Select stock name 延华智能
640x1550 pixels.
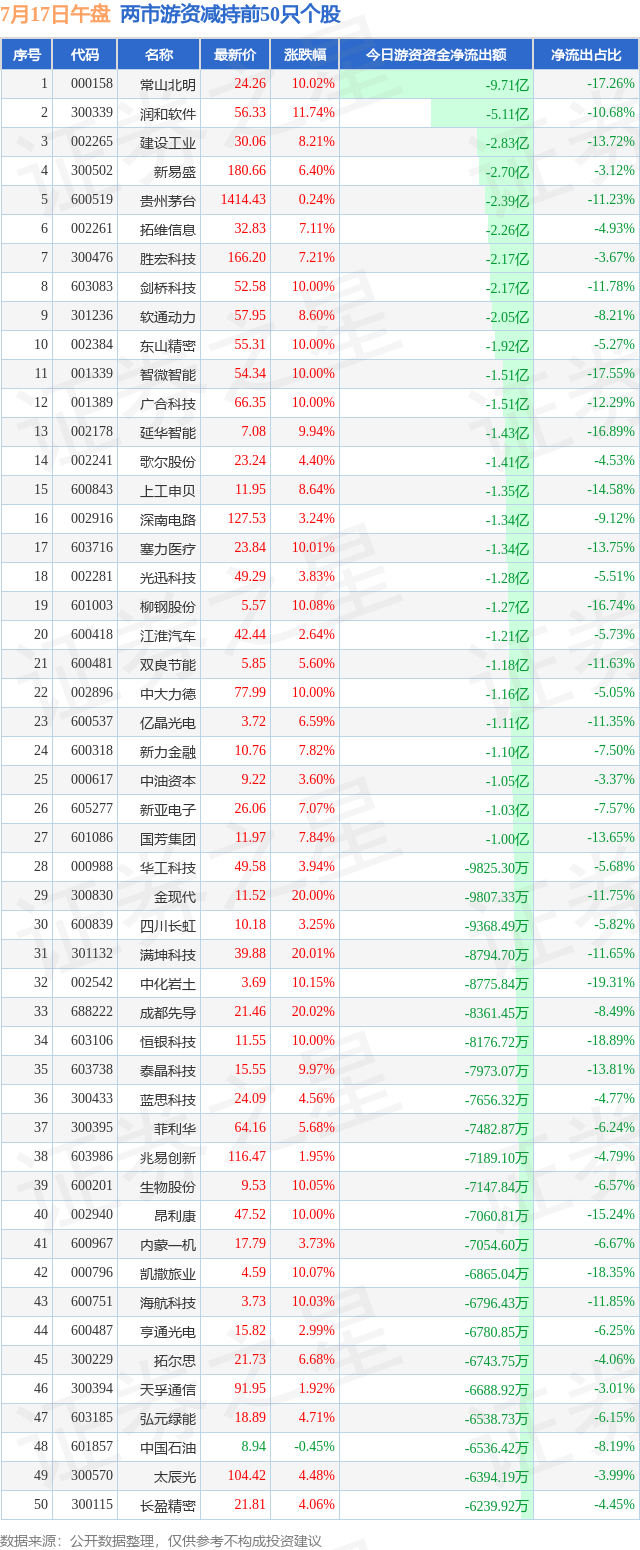[x=168, y=432]
